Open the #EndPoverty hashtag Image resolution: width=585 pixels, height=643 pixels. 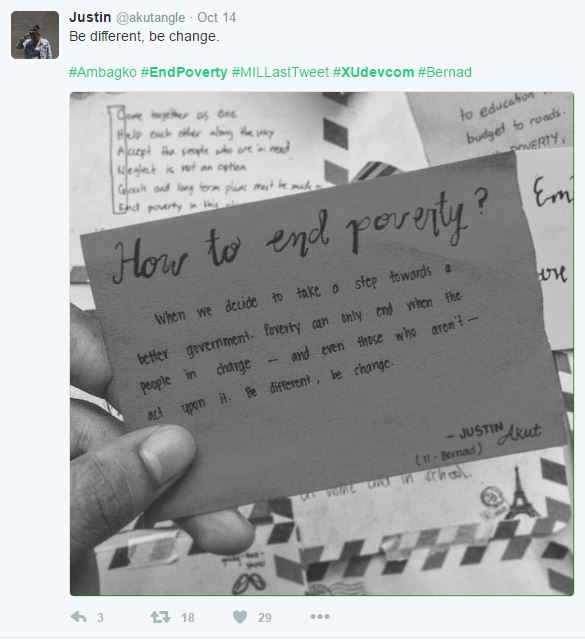click(184, 72)
